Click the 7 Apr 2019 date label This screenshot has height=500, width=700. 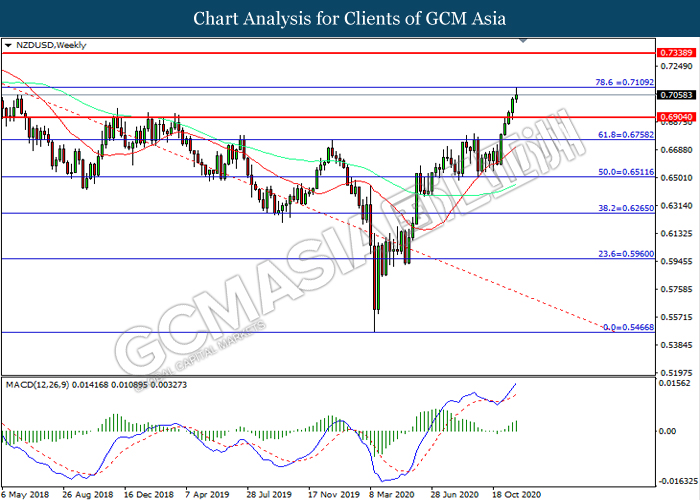coord(208,495)
